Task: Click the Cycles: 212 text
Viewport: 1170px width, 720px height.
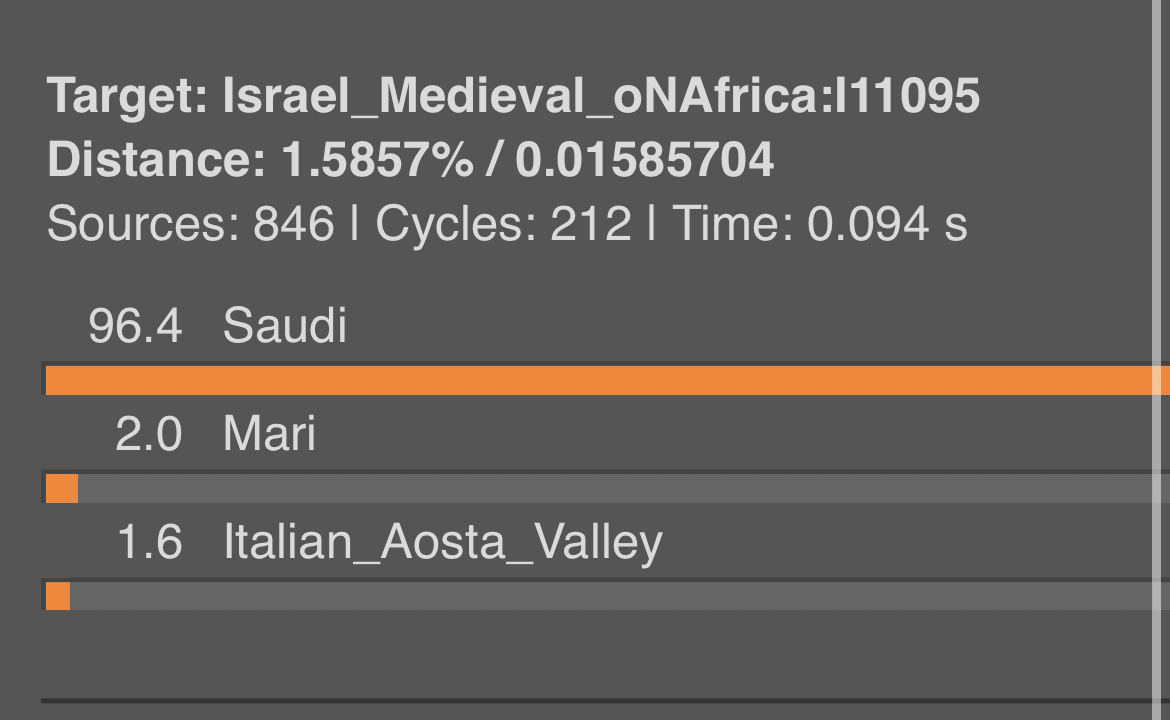Action: tap(504, 223)
